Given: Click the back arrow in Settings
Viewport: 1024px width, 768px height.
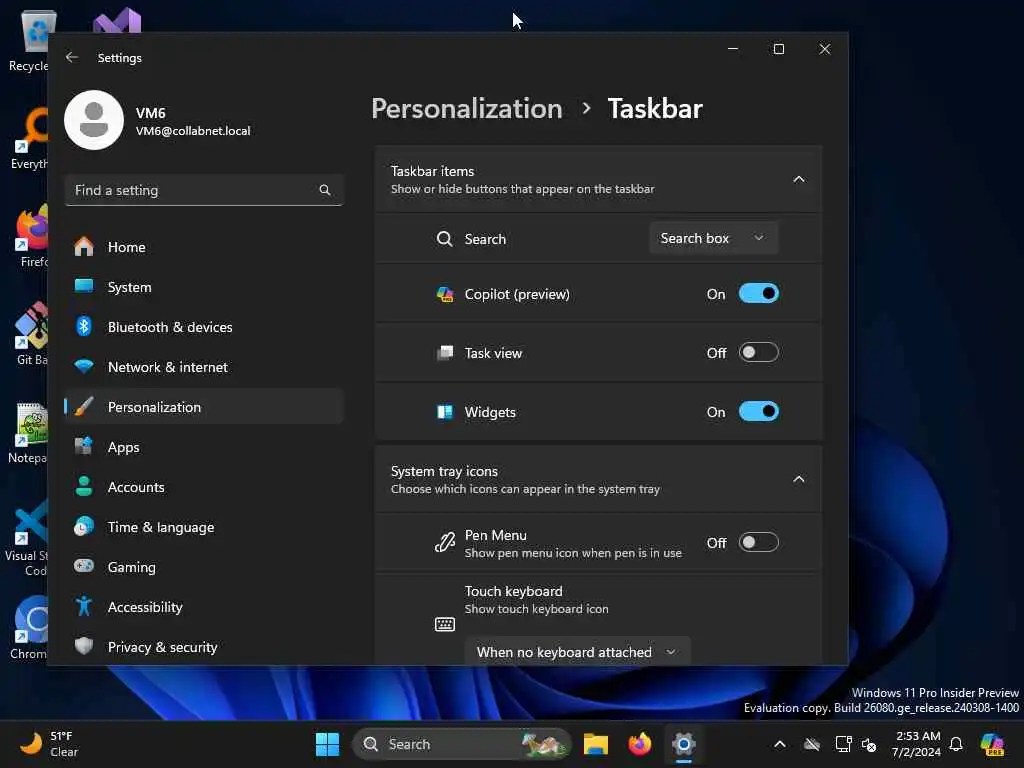Looking at the screenshot, I should tap(72, 57).
